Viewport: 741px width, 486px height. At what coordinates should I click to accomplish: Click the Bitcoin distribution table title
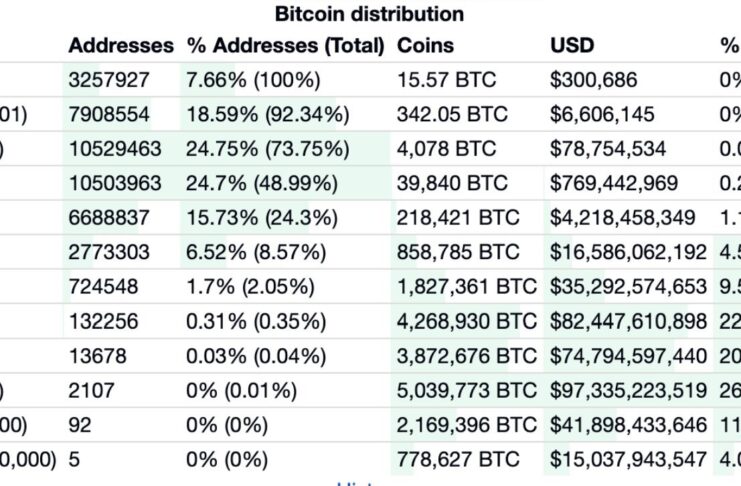click(x=370, y=14)
